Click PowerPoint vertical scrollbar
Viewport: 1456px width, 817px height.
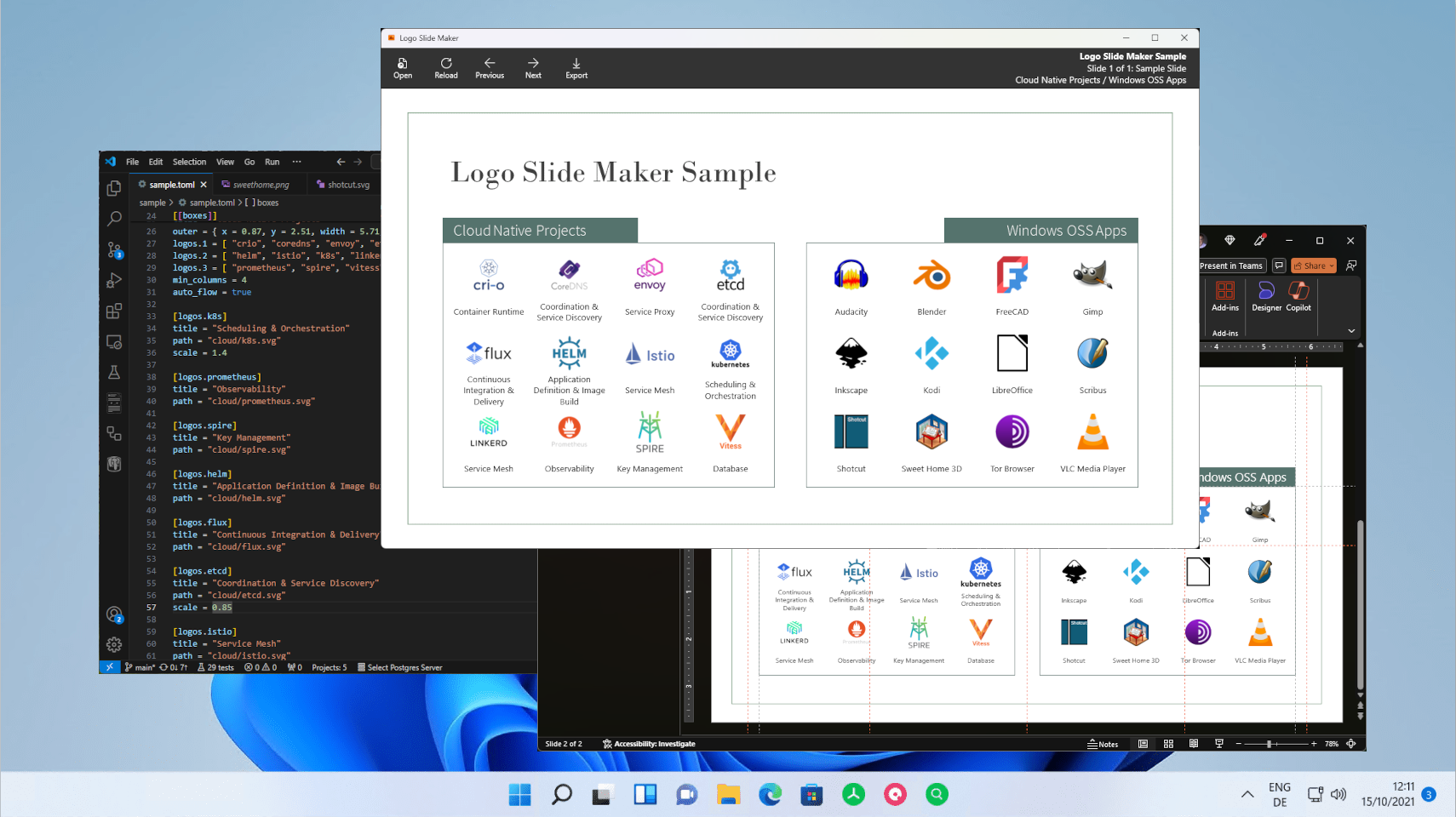pyautogui.click(x=1360, y=604)
